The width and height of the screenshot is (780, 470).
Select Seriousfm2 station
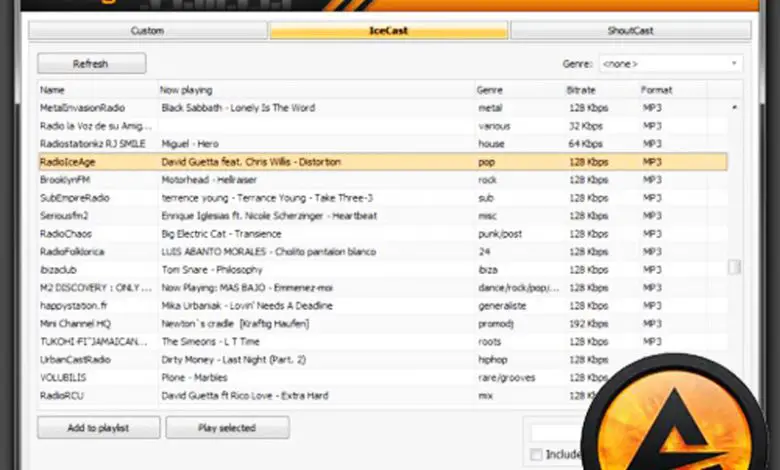[x=64, y=216]
